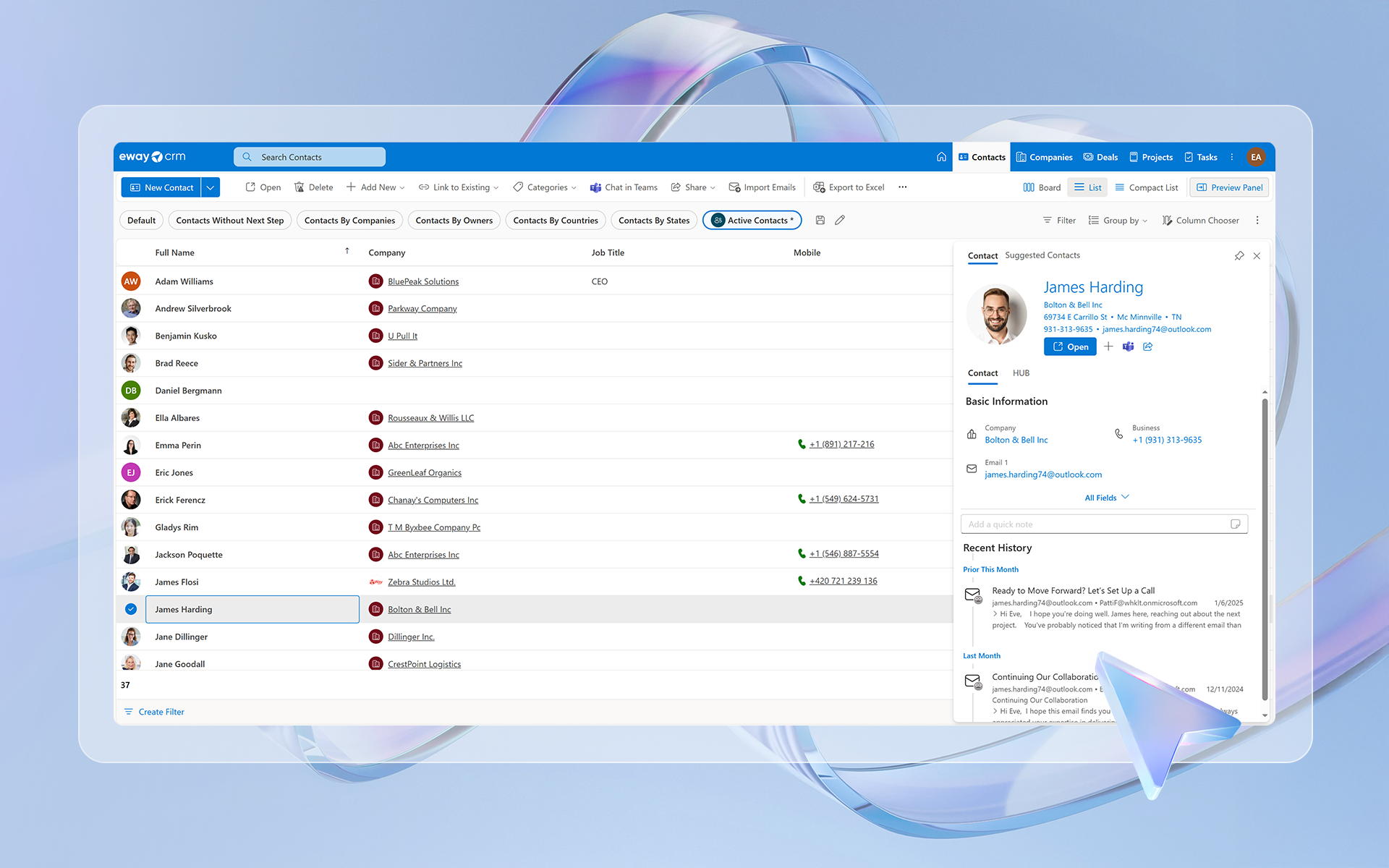Close the preview panel
The image size is (1389, 868).
coord(1257,255)
